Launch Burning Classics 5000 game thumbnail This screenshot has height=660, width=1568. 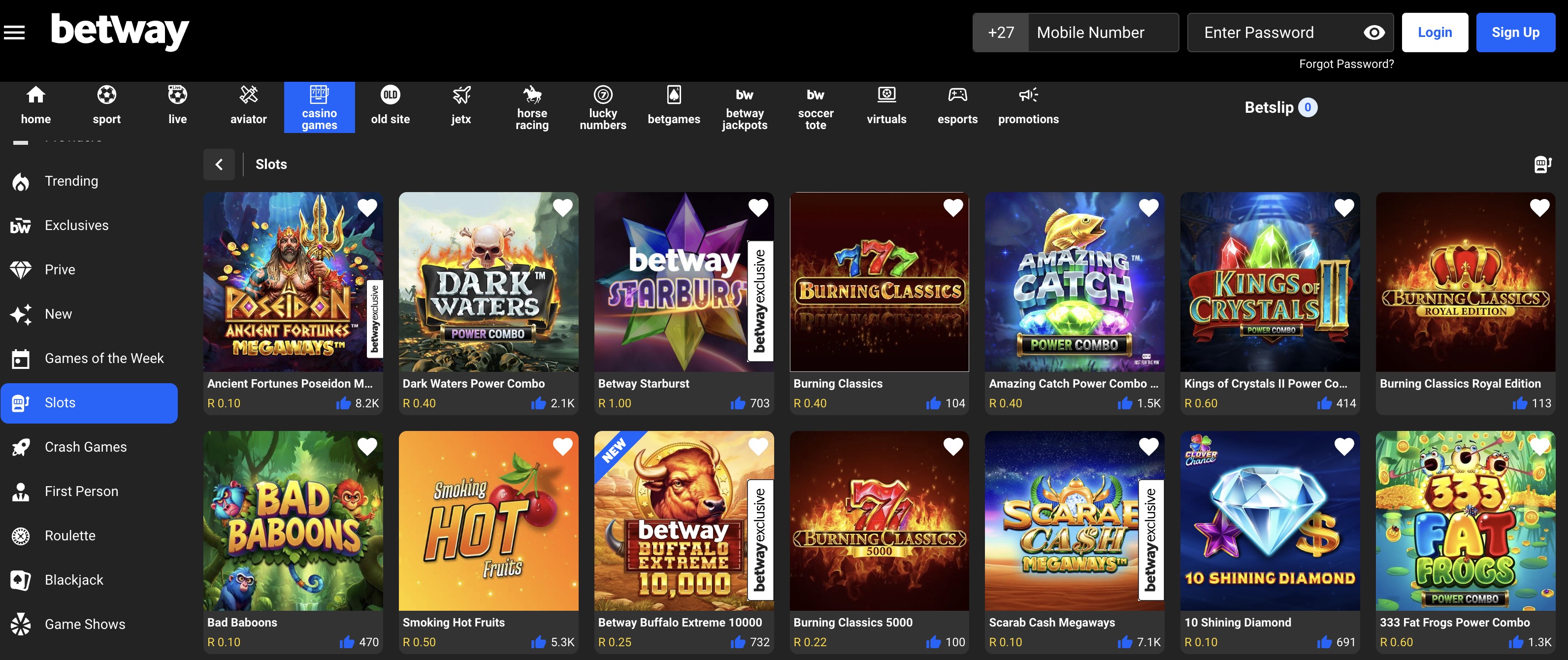[x=879, y=521]
